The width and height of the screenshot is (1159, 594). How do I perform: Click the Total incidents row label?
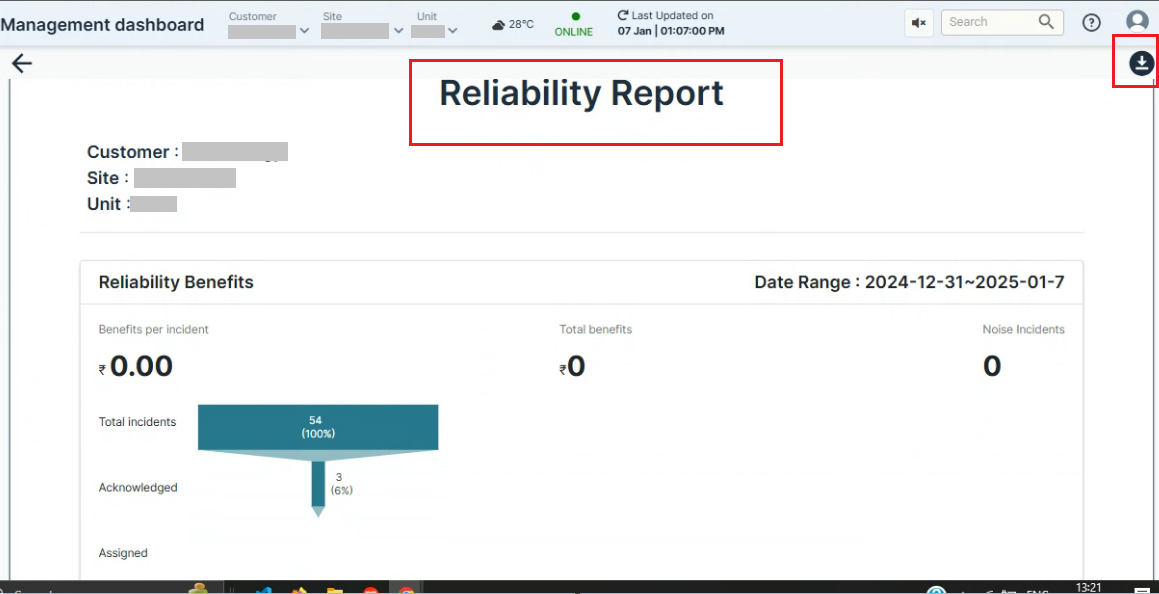pos(137,422)
